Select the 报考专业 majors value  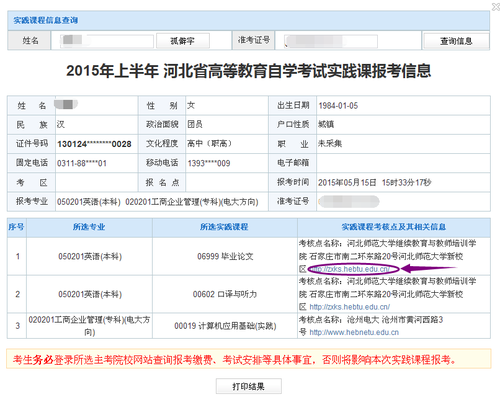pyautogui.click(x=158, y=202)
